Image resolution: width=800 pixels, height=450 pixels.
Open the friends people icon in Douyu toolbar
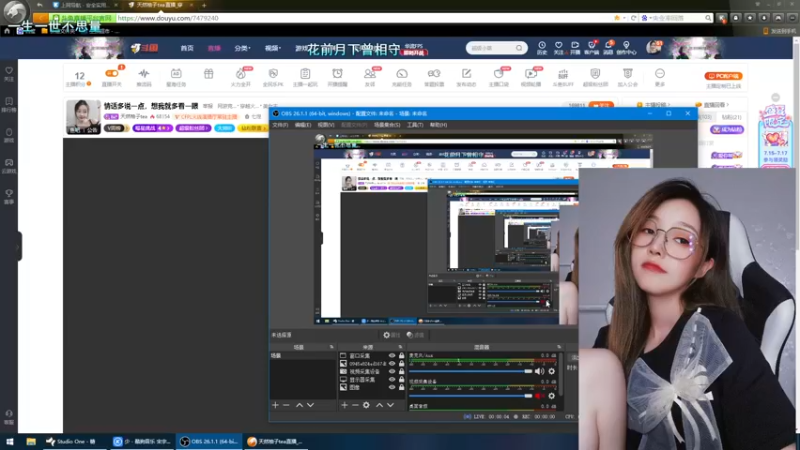[369, 74]
